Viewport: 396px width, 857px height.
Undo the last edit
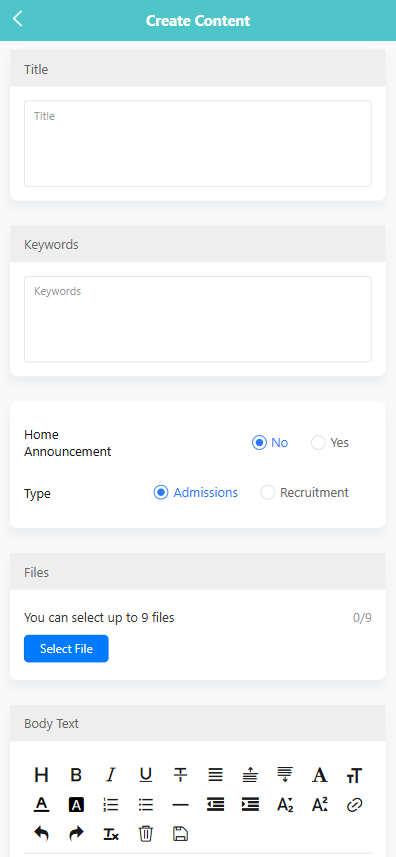[42, 833]
